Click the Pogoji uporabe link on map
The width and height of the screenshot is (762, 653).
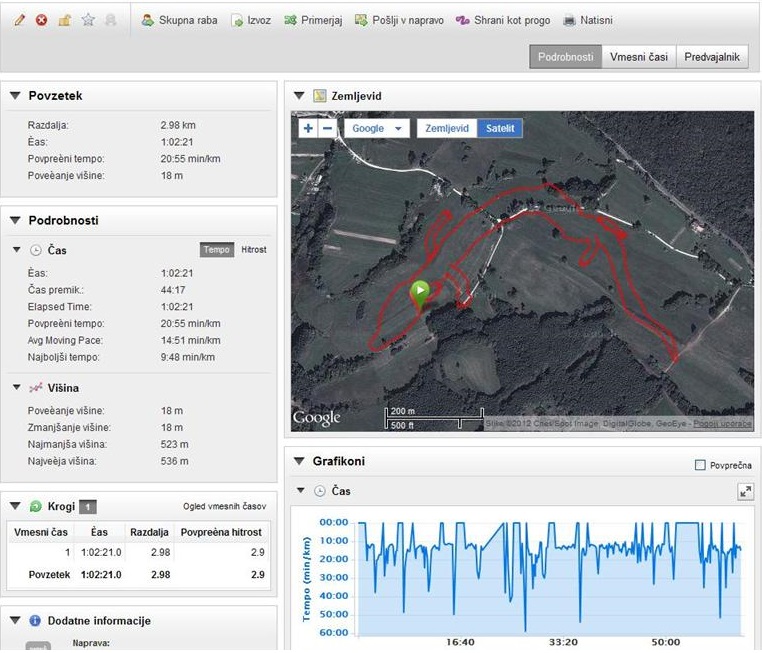[x=723, y=424]
